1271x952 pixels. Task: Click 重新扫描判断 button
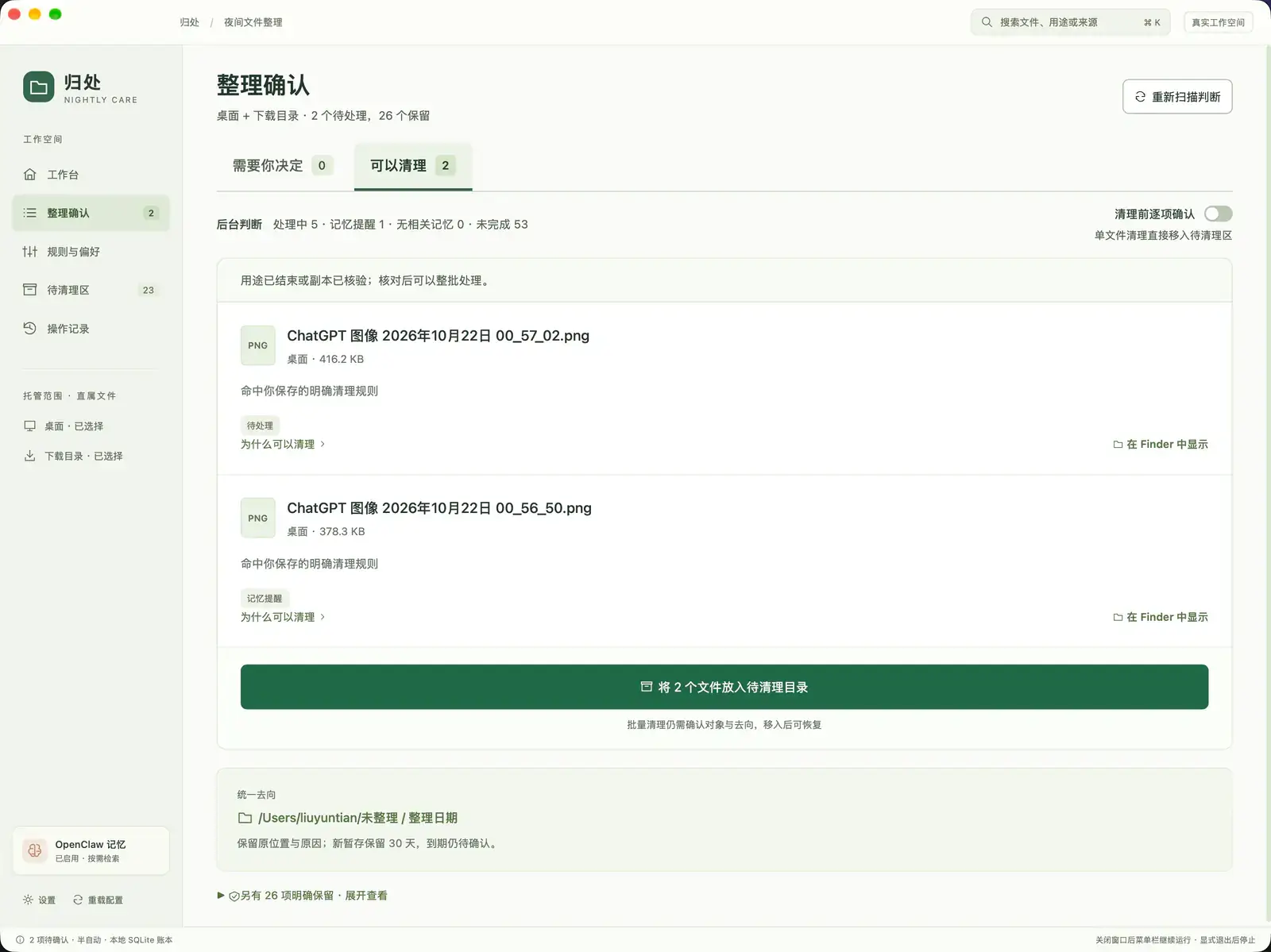(1177, 97)
